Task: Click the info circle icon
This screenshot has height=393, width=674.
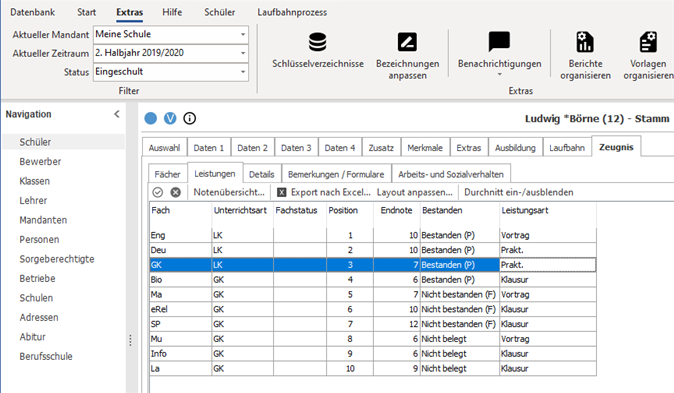Action: pyautogui.click(x=190, y=118)
